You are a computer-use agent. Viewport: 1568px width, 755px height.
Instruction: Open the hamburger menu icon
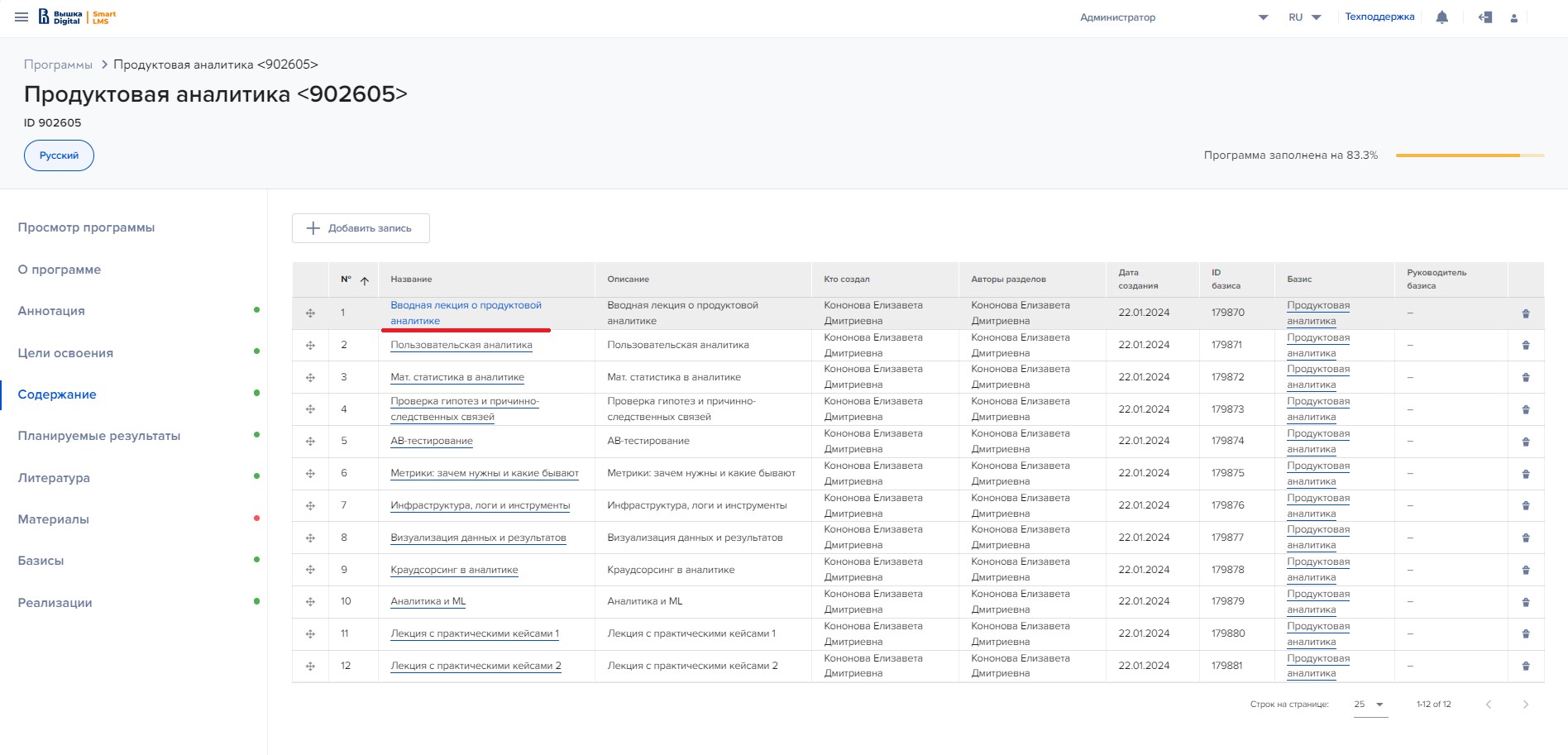coord(22,17)
